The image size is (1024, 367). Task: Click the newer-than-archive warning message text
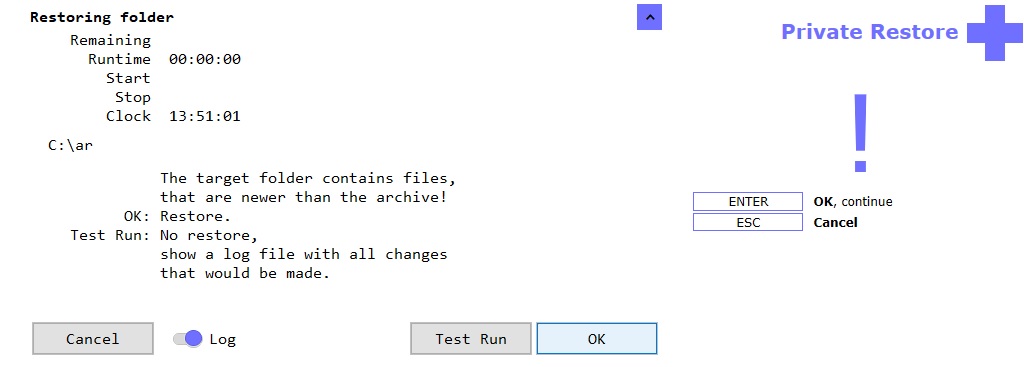(308, 187)
